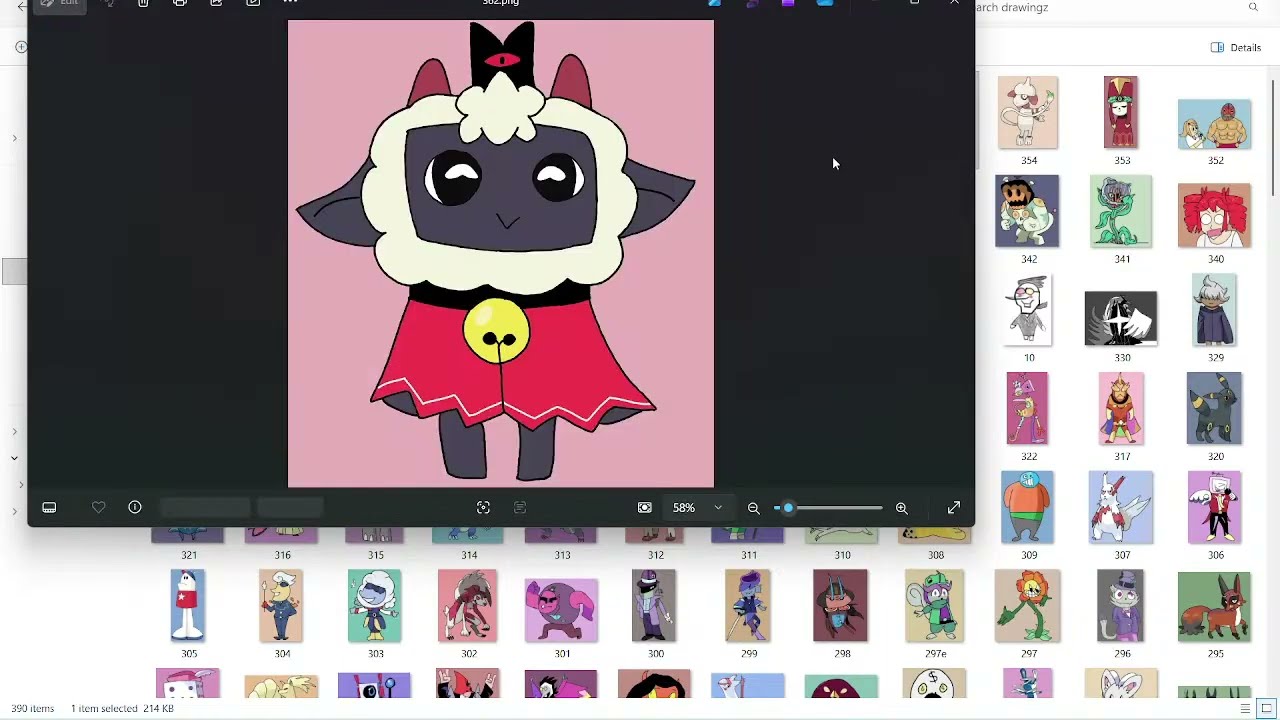Open the three-dot See more menu
The image size is (1280, 720).
tap(290, 3)
